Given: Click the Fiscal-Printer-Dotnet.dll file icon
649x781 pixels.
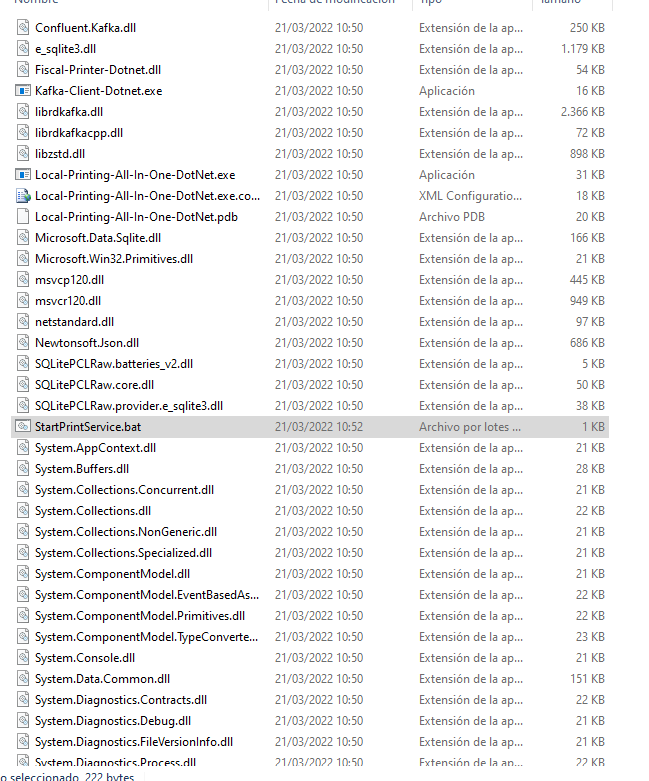Looking at the screenshot, I should [x=23, y=69].
